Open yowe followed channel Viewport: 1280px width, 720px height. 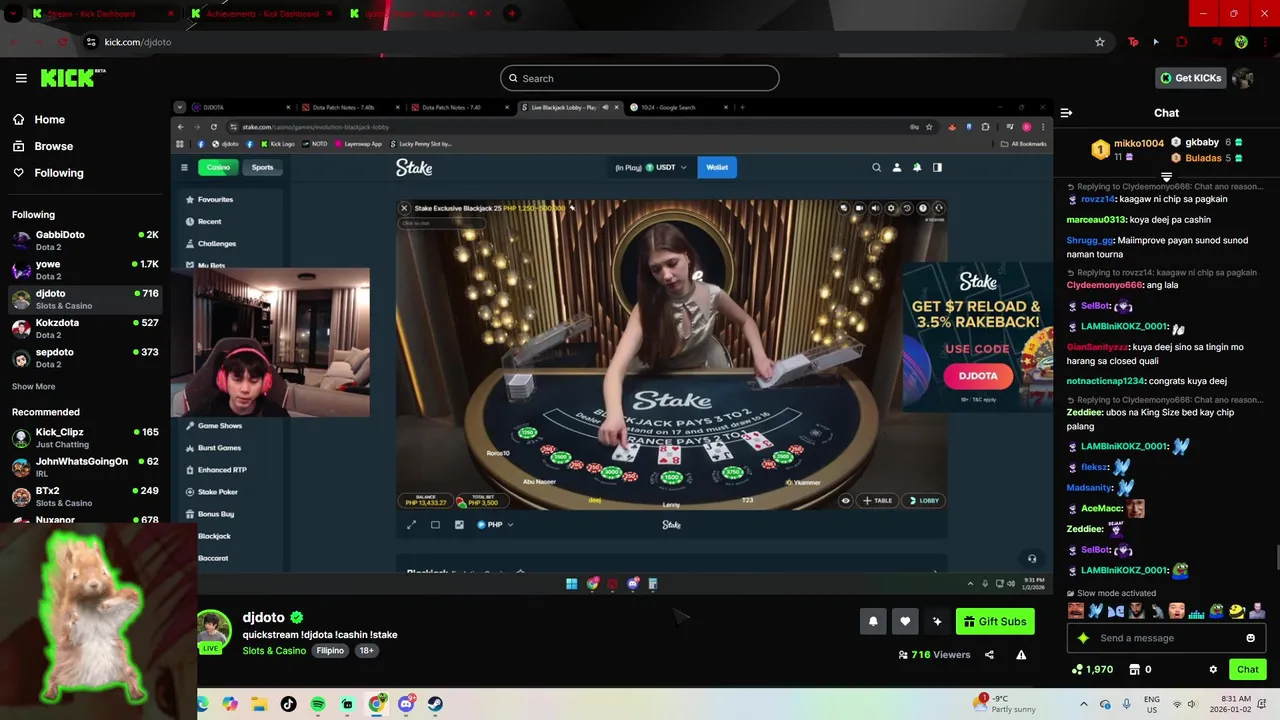pos(85,270)
